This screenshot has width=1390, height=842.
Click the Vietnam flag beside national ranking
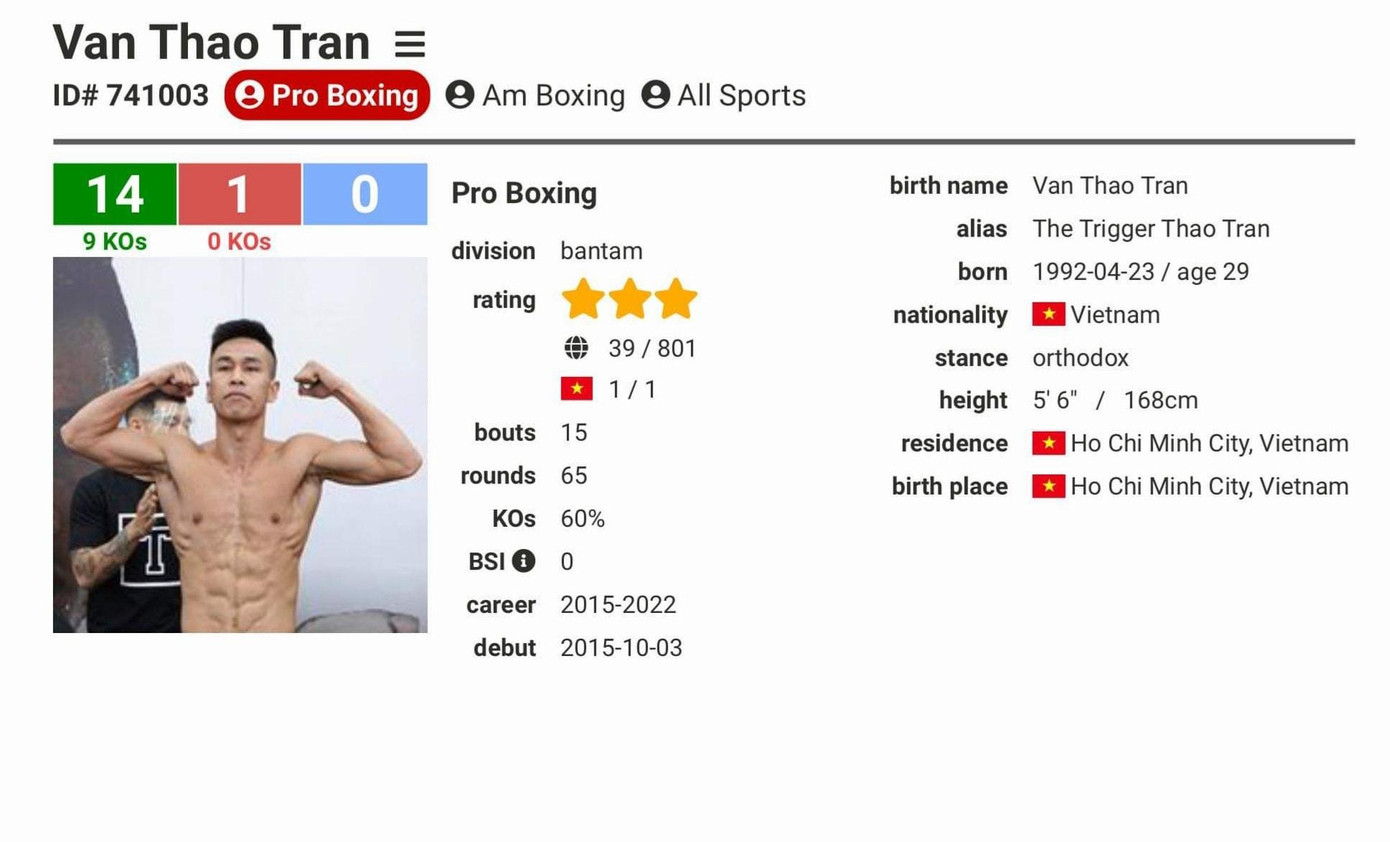(577, 389)
